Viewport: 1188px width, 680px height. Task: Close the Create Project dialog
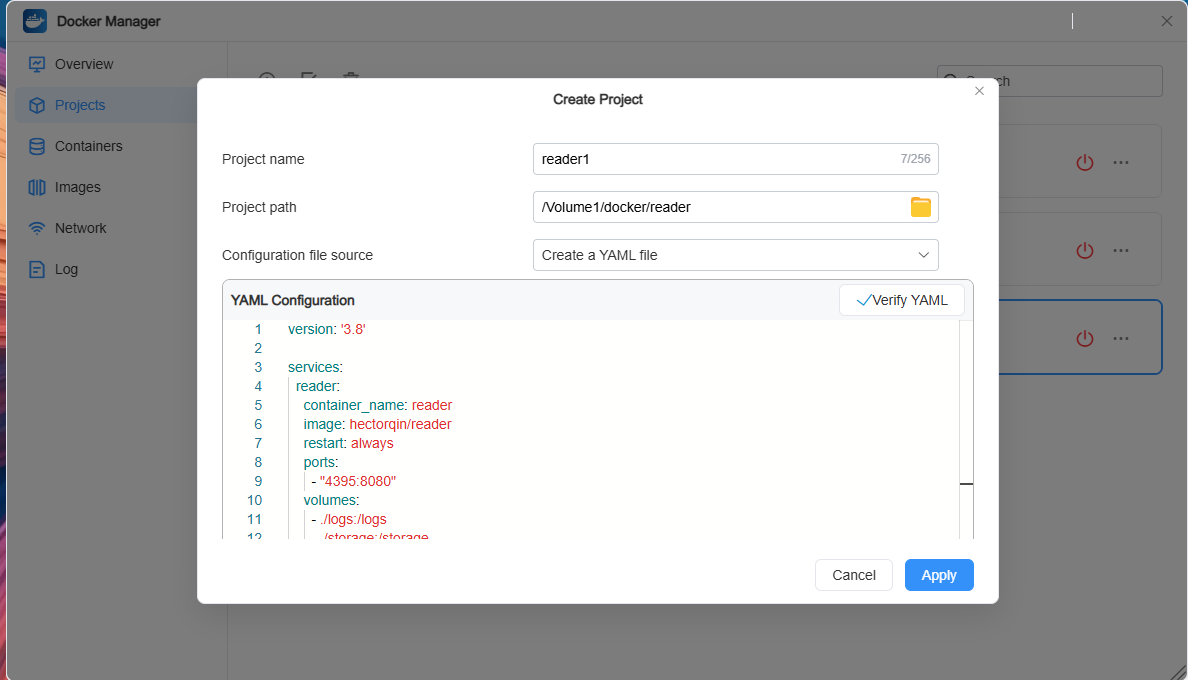(x=979, y=91)
